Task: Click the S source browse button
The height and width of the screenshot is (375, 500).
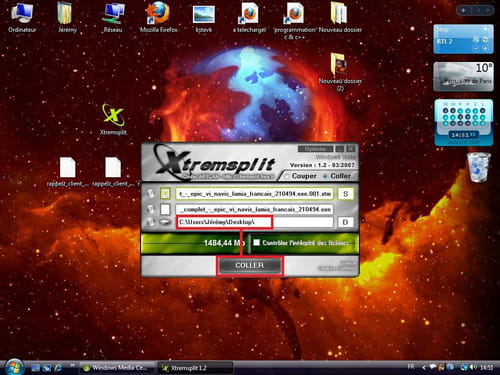Action: click(x=346, y=194)
